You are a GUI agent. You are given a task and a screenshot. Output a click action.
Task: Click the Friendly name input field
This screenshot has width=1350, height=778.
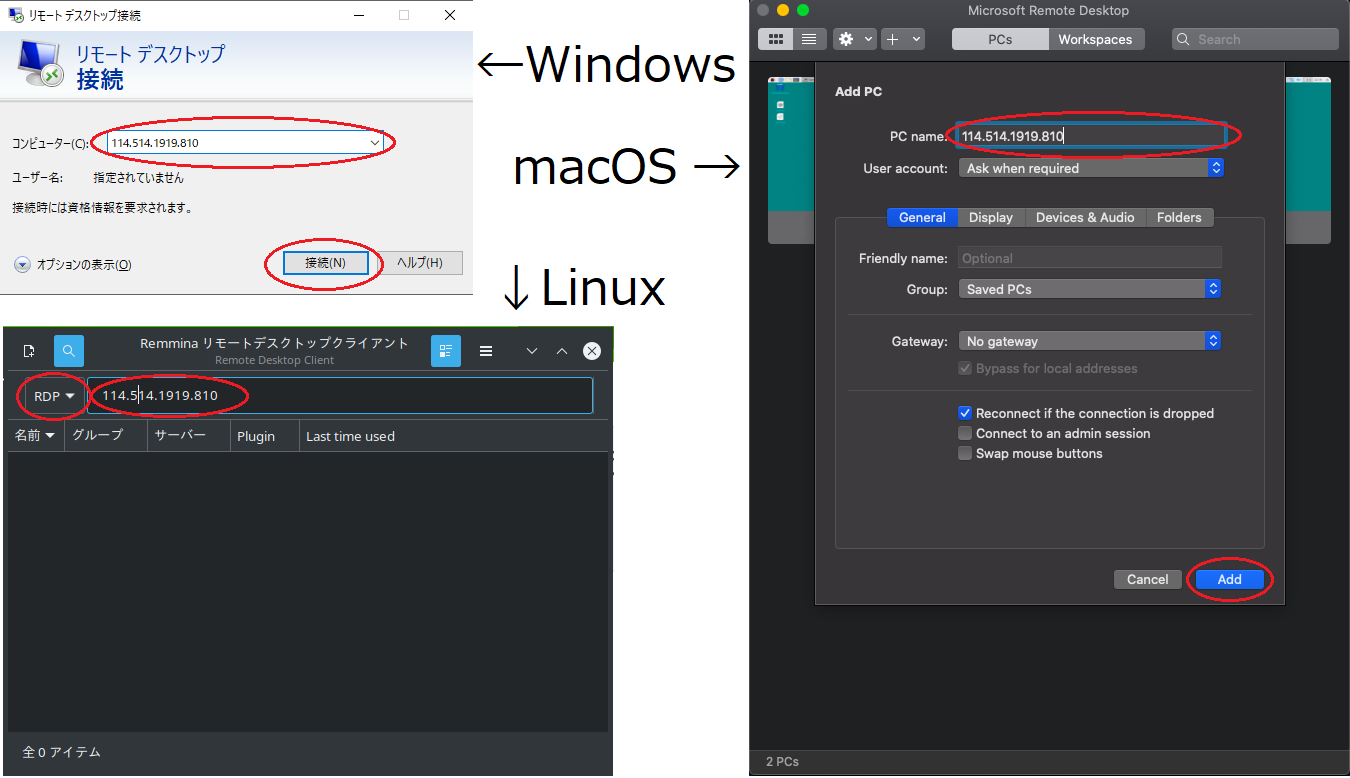click(1089, 258)
